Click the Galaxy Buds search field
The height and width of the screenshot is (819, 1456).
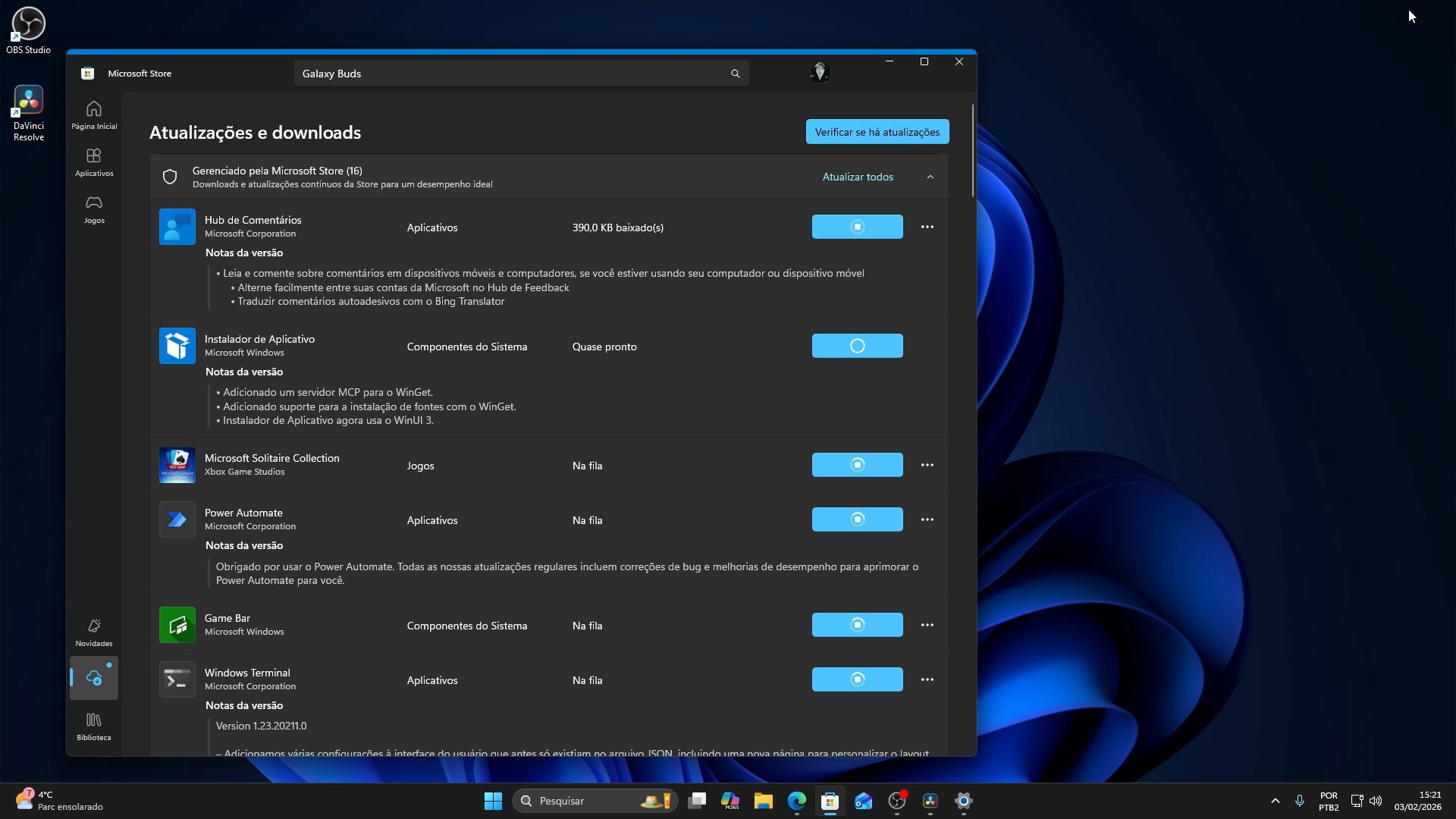coord(508,74)
